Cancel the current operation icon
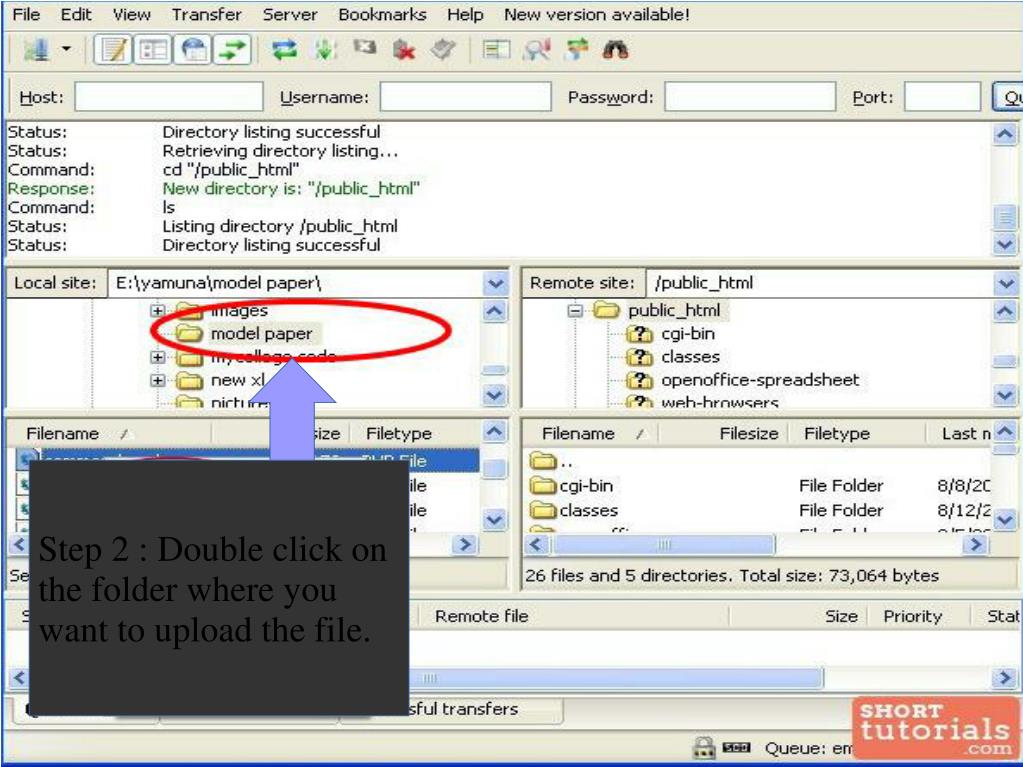The height and width of the screenshot is (767, 1023). point(364,48)
